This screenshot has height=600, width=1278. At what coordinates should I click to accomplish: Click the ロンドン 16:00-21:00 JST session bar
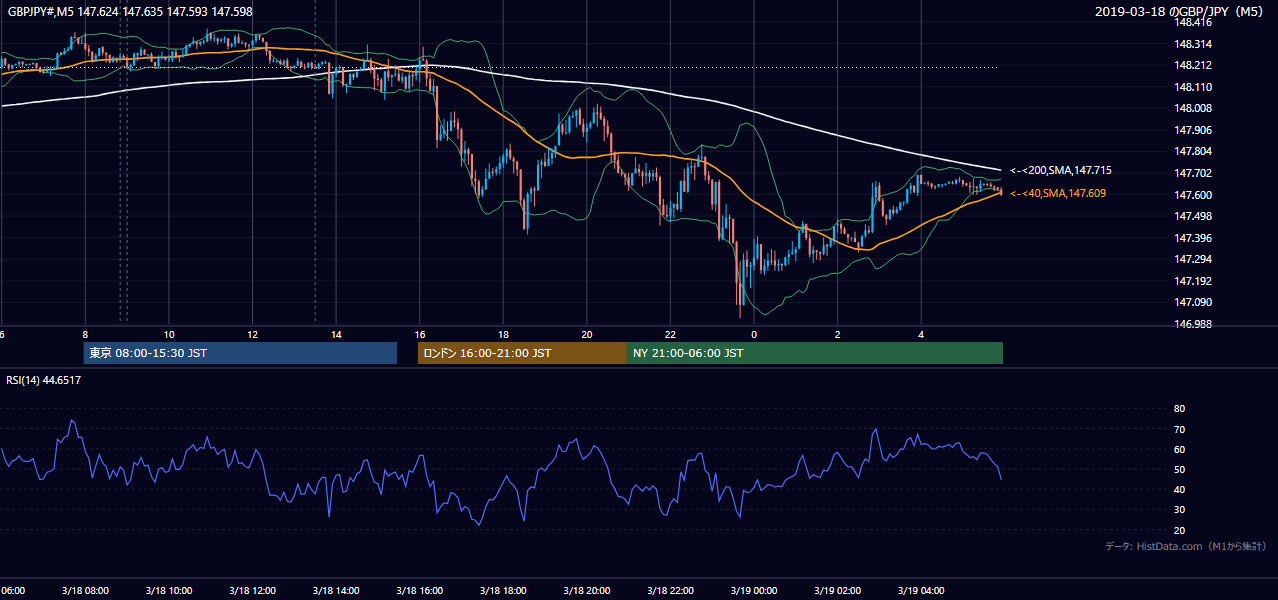click(x=522, y=353)
